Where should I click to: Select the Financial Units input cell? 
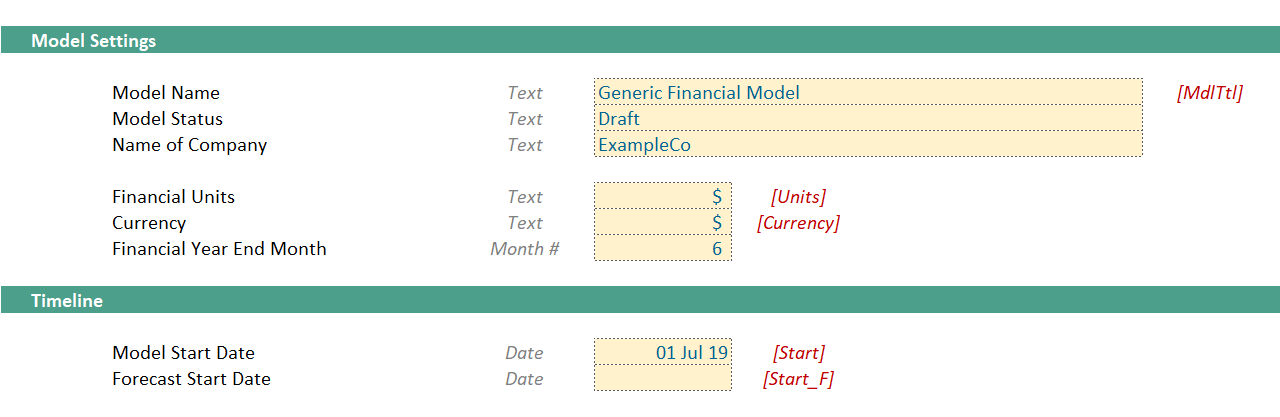pos(663,196)
